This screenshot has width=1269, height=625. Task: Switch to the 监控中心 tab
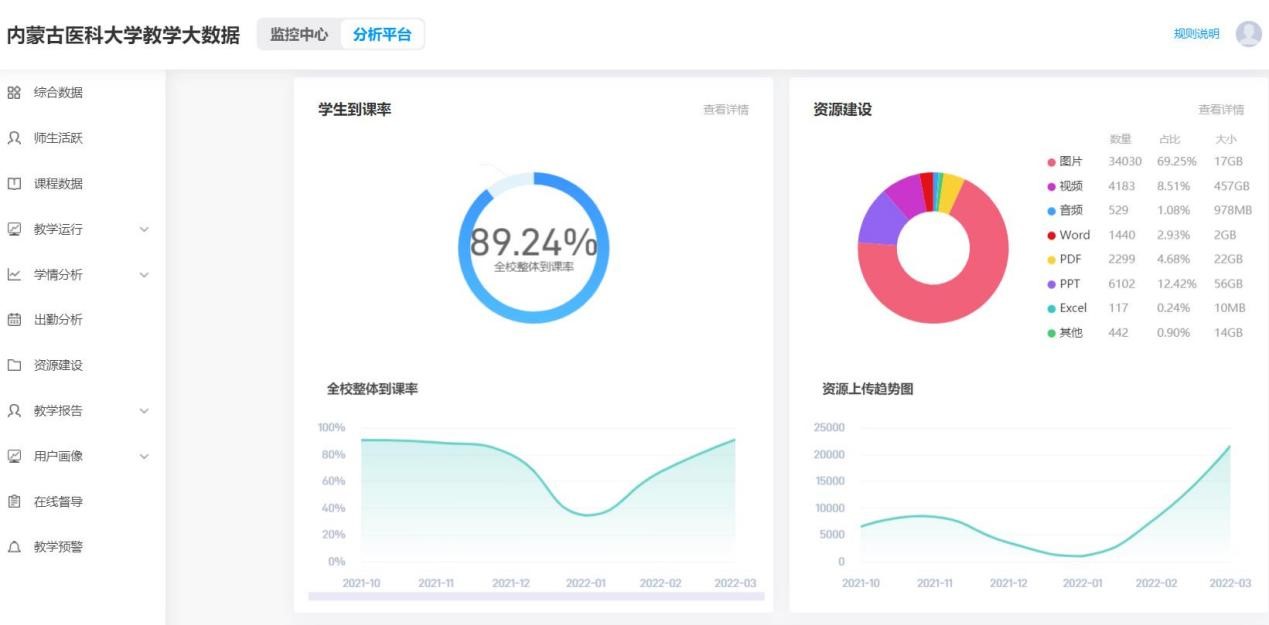pos(299,35)
